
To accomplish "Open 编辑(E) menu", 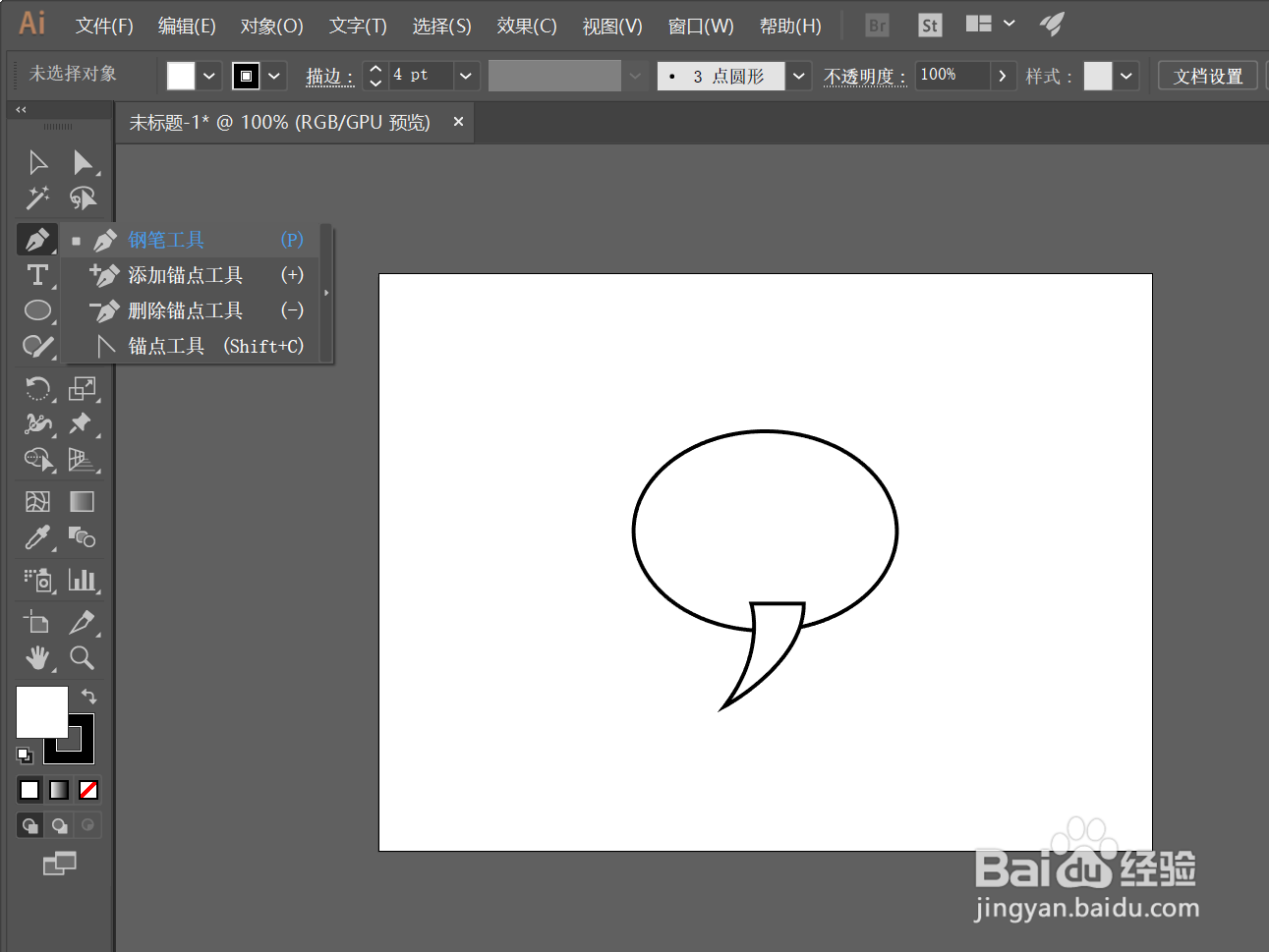I will (187, 26).
